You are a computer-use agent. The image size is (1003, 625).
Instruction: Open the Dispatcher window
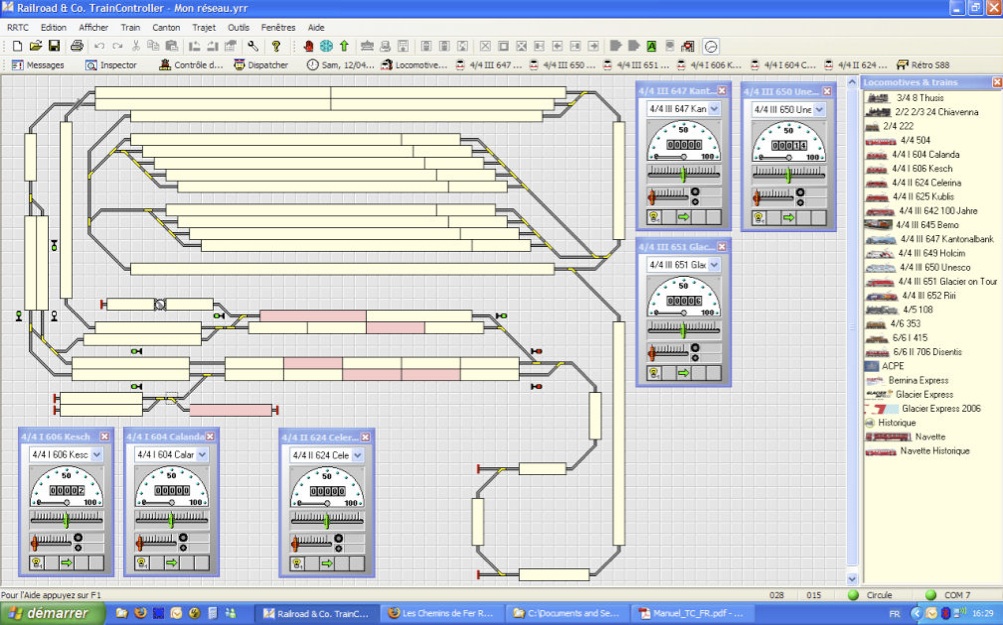coord(261,65)
